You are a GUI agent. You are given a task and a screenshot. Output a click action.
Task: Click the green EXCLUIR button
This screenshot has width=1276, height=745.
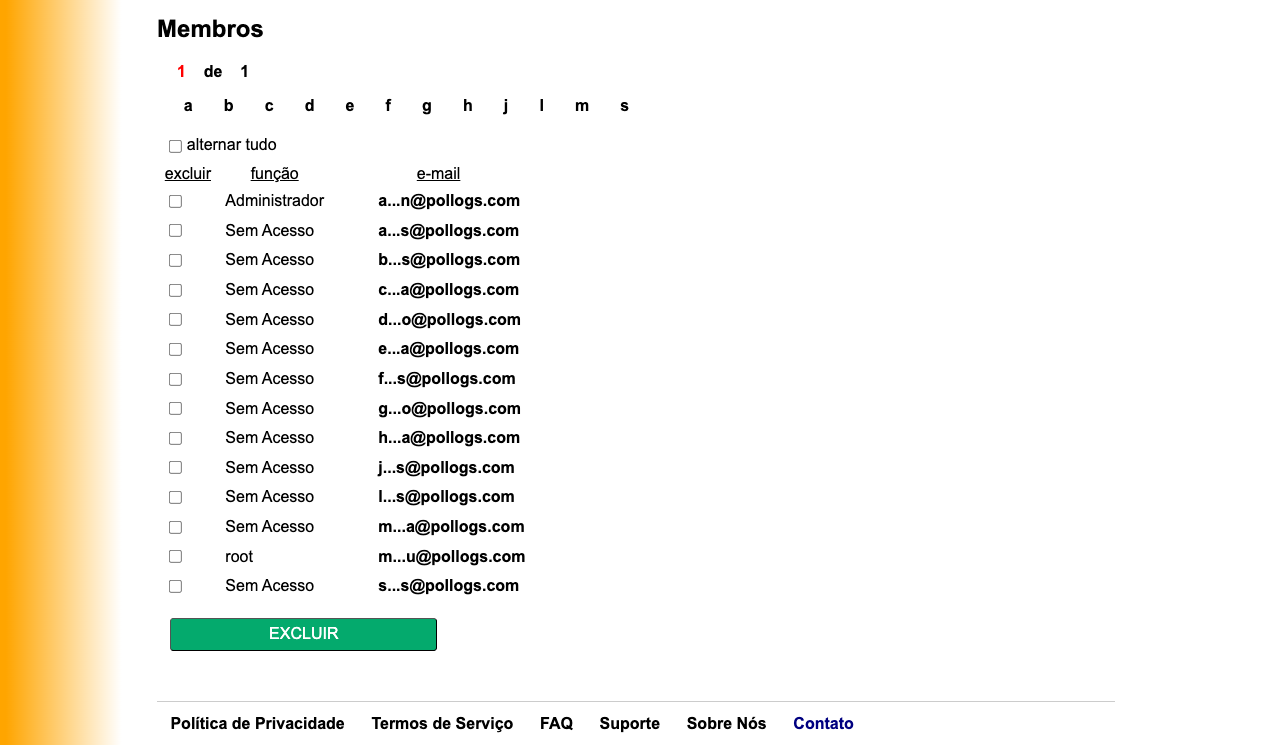[x=303, y=634]
